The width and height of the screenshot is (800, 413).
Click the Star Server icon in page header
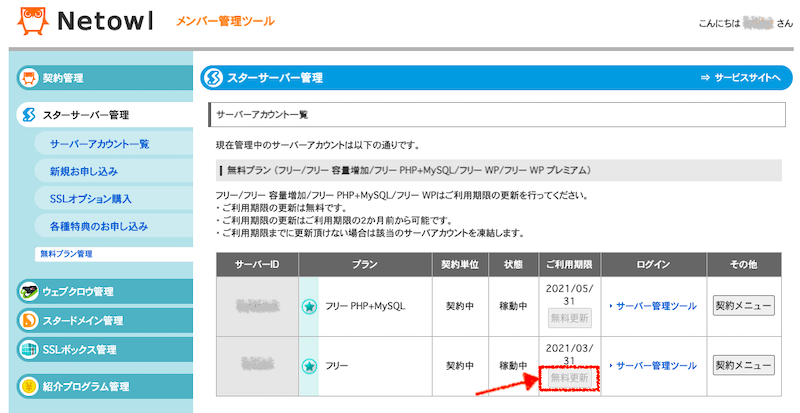pos(213,78)
